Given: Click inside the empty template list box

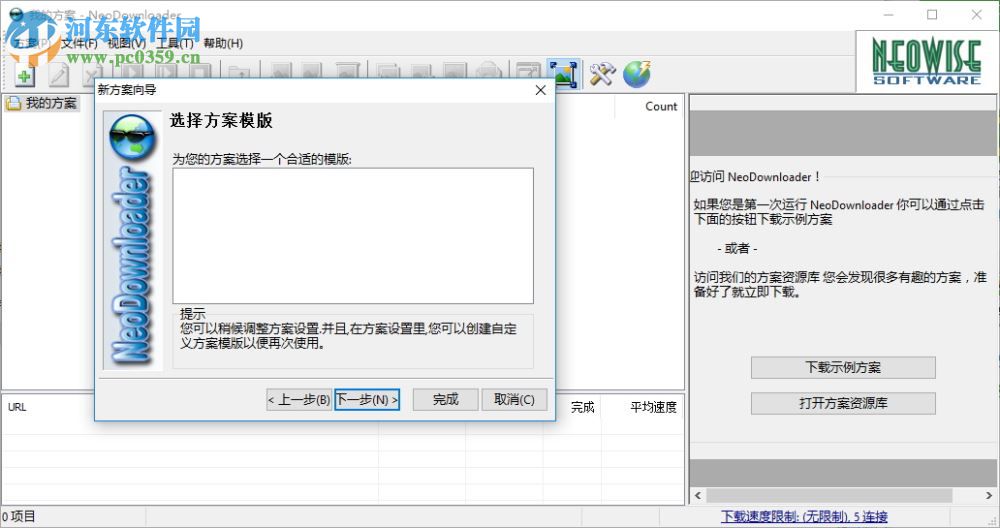Looking at the screenshot, I should point(353,236).
